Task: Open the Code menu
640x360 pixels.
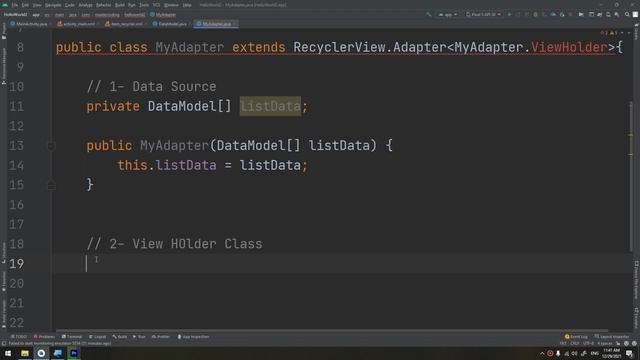Action: 70,5
